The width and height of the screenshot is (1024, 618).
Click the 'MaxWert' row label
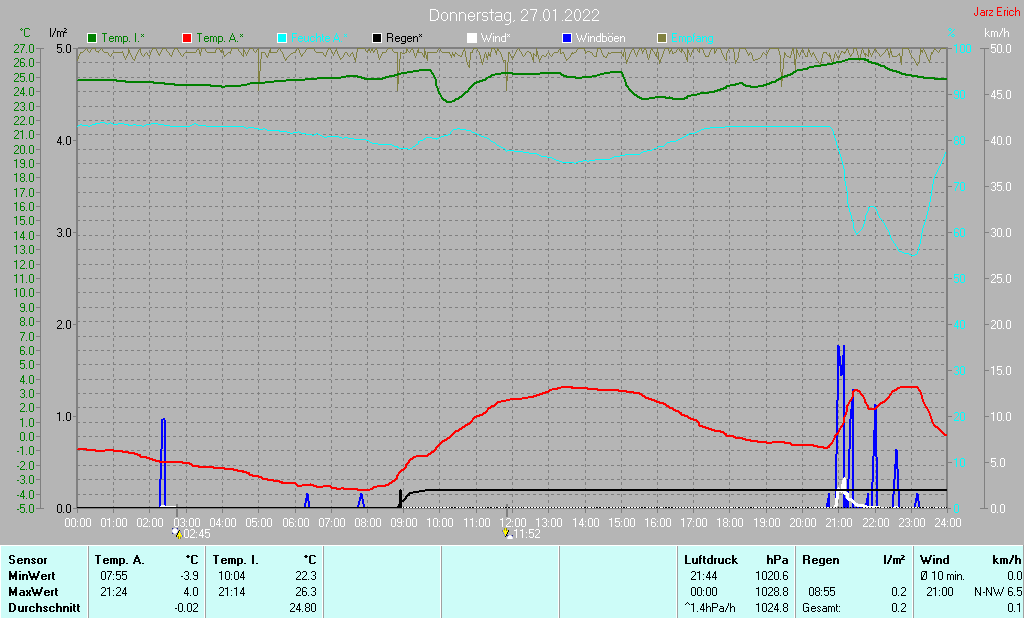[33, 592]
